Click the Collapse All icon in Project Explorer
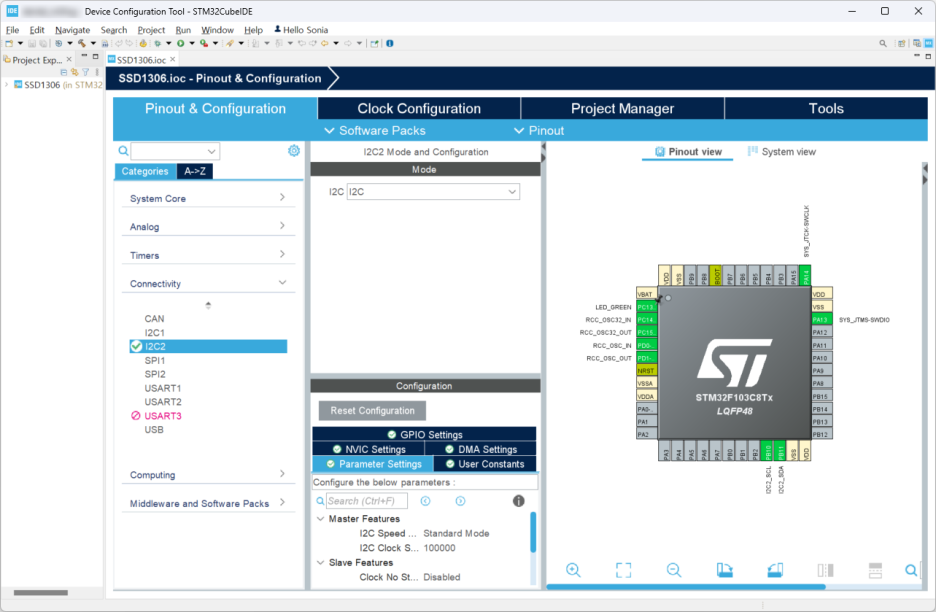936x612 pixels. [64, 72]
